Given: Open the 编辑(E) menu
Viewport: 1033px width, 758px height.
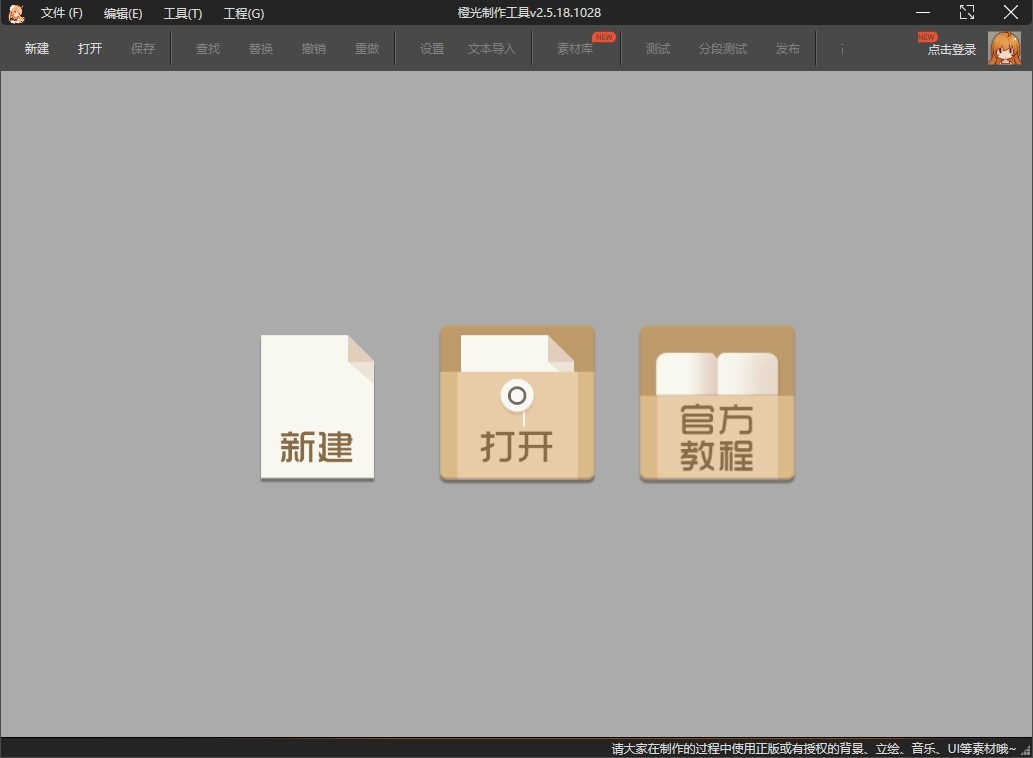Looking at the screenshot, I should (121, 13).
